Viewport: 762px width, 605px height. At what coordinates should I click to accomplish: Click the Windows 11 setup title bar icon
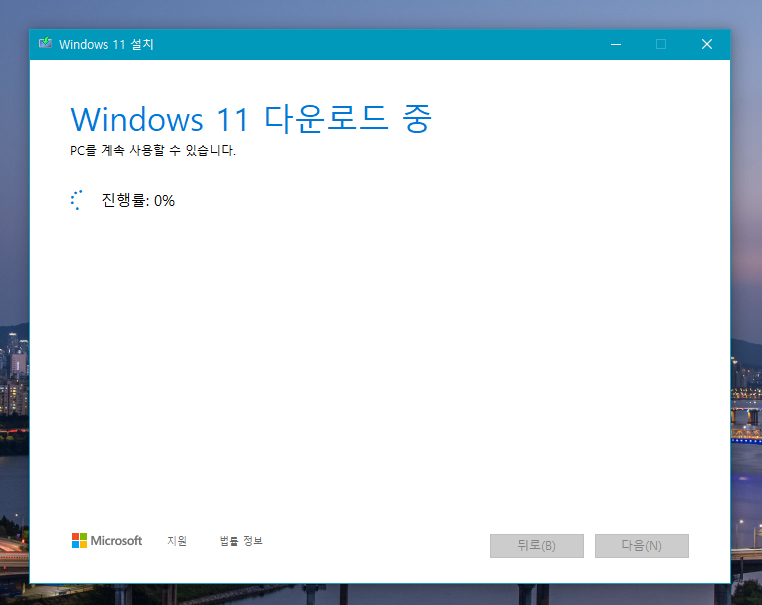pos(45,43)
